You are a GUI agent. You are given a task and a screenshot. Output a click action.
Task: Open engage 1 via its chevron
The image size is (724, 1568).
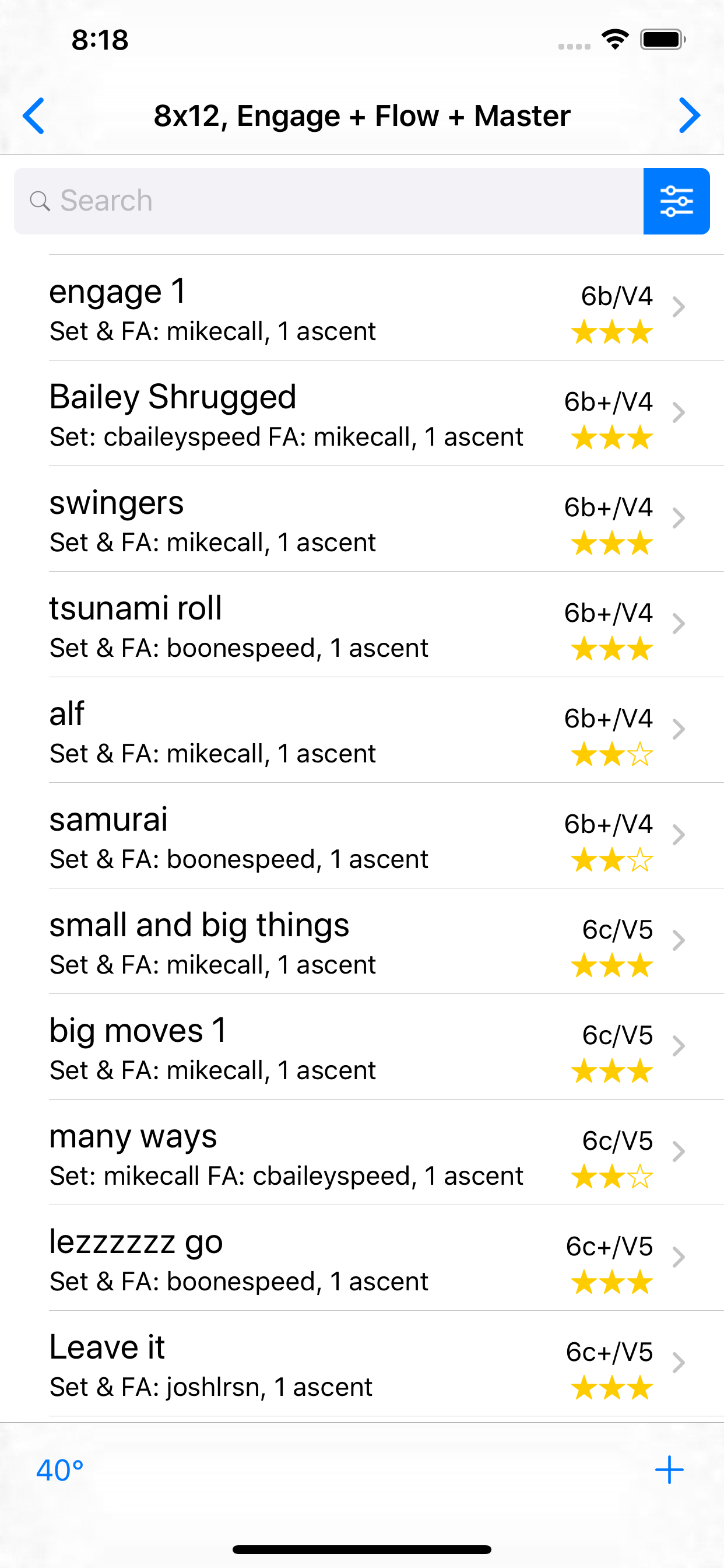(x=679, y=307)
